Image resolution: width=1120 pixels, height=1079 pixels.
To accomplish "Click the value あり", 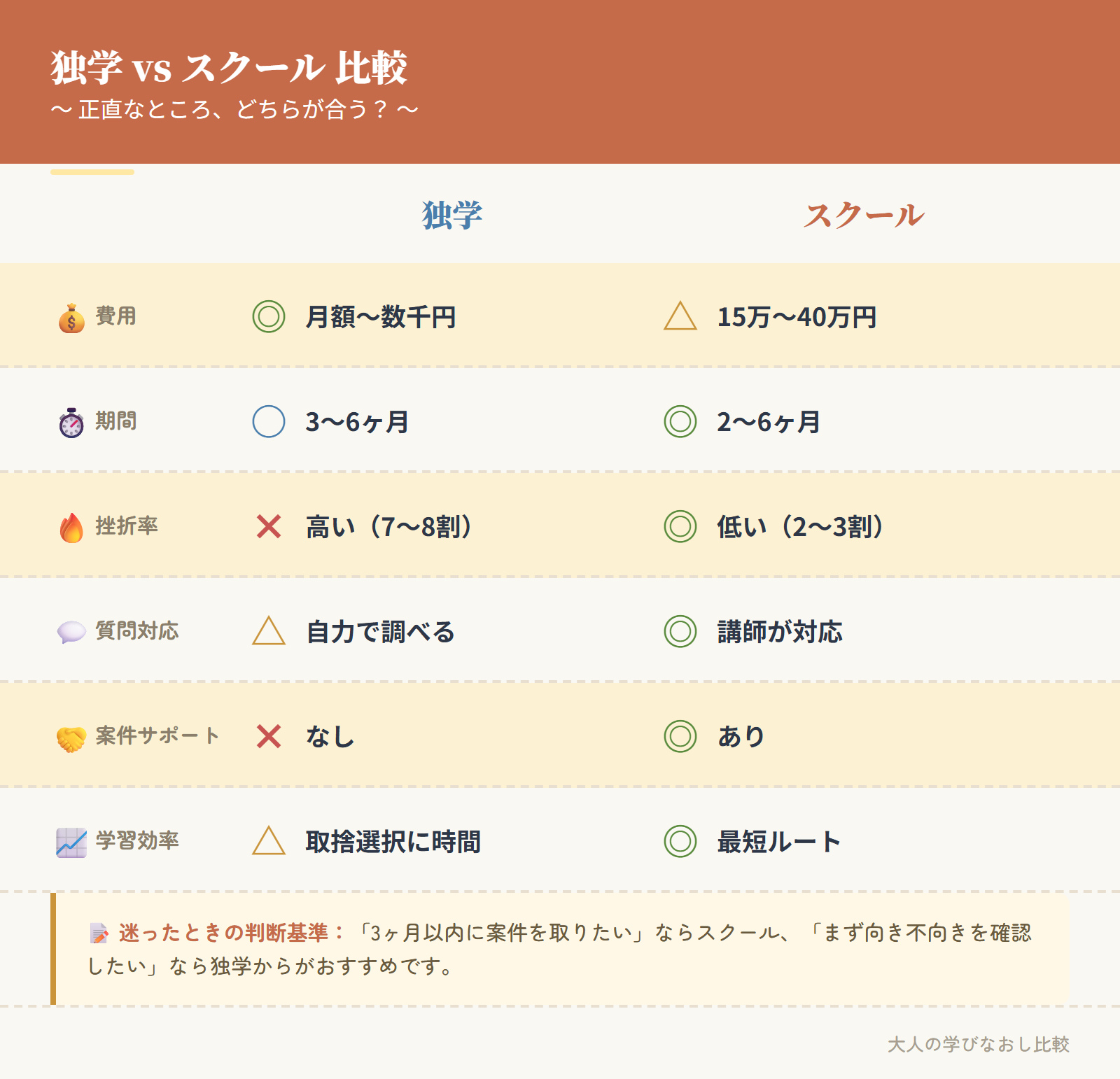I will (x=741, y=737).
